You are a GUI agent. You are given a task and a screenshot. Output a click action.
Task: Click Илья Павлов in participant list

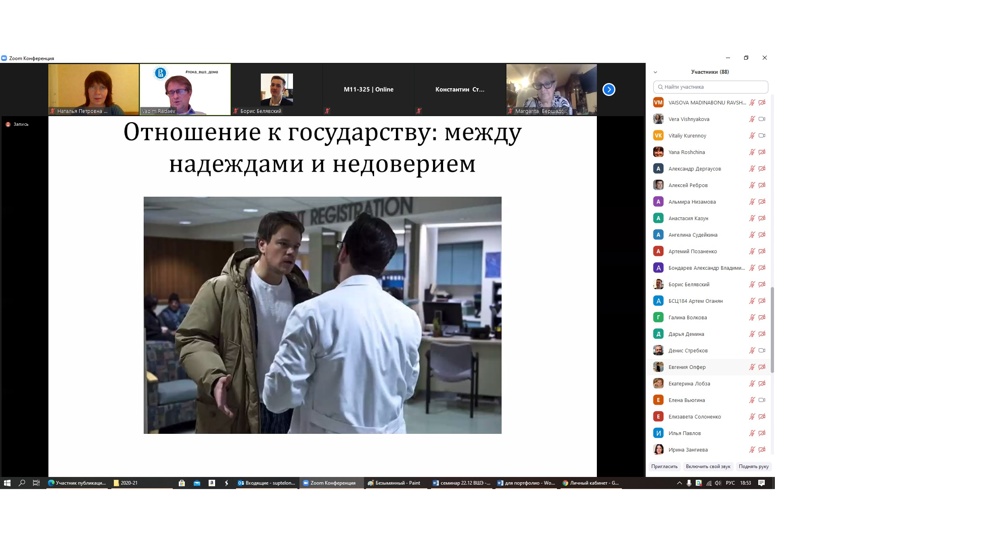(x=710, y=434)
